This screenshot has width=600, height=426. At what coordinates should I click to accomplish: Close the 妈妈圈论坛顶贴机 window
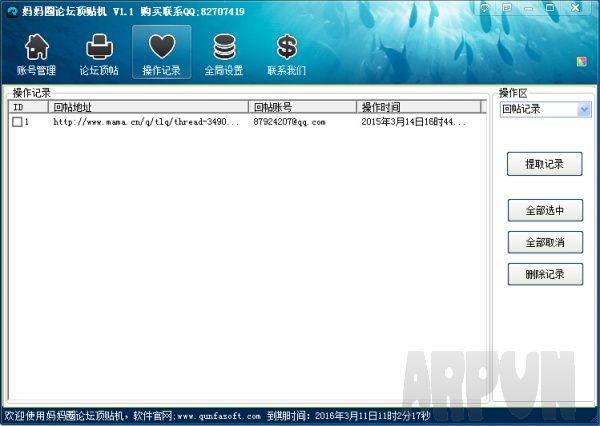(575, 8)
